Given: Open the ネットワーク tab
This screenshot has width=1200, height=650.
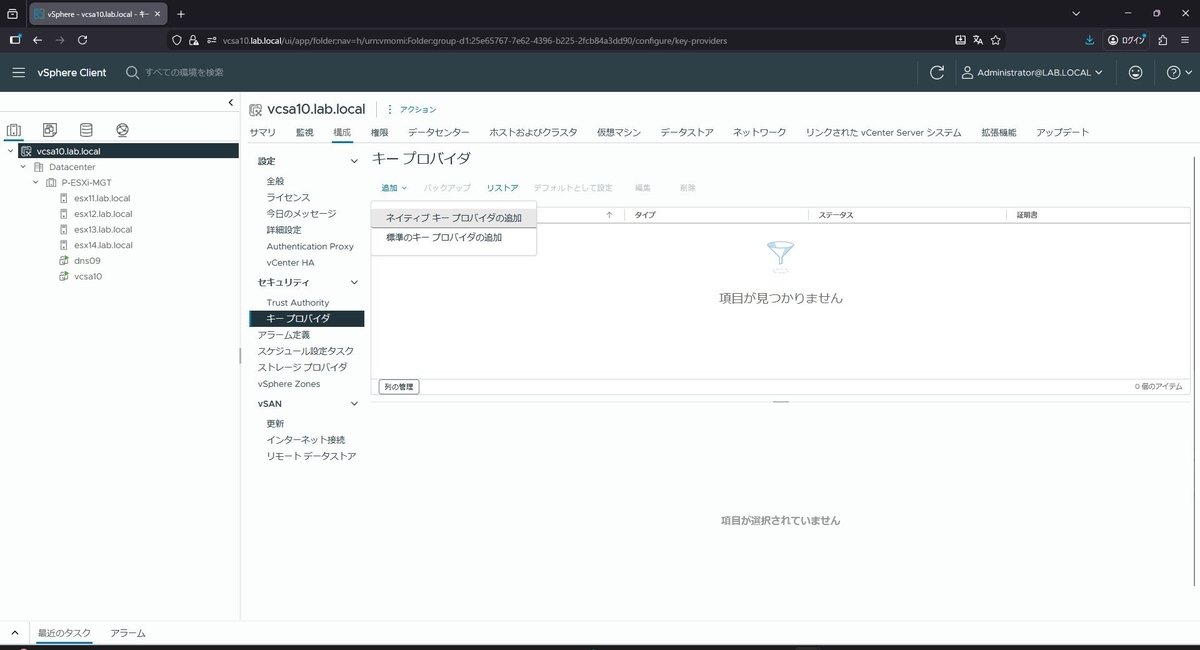Looking at the screenshot, I should [760, 132].
